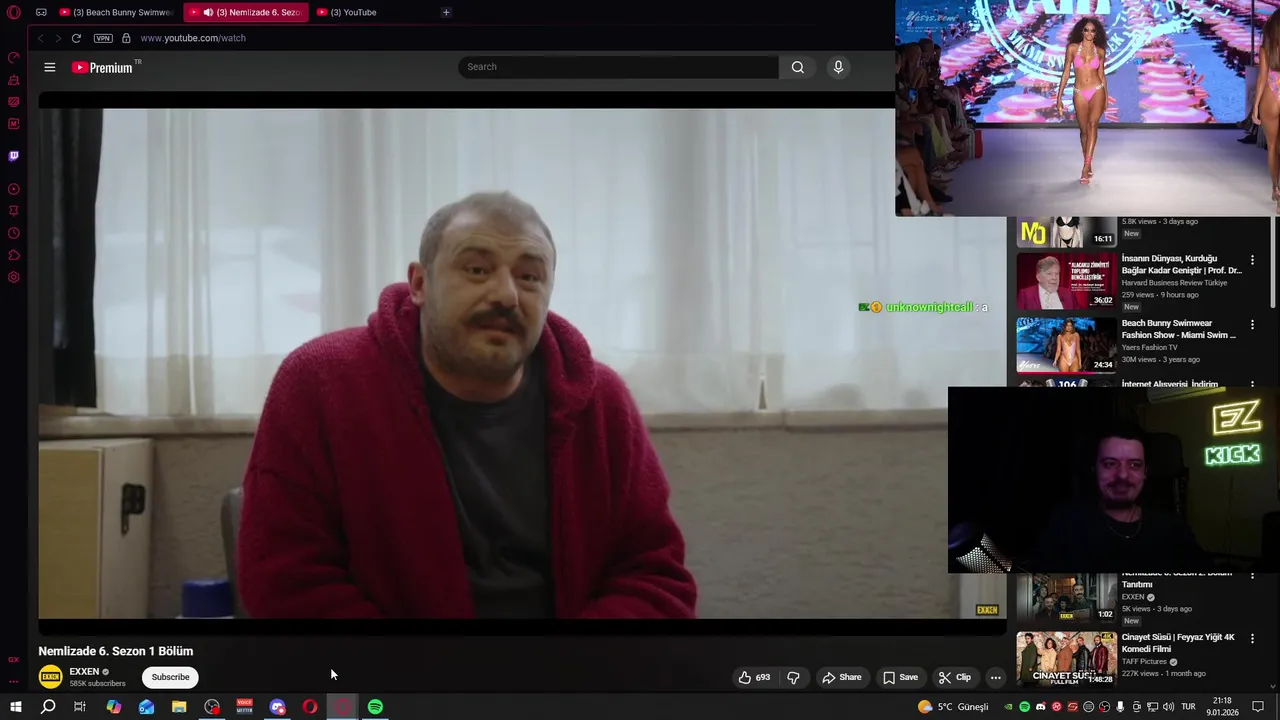Viewport: 1280px width, 720px height.
Task: Open options menu for Cinayet Süsü video
Action: coord(1252,638)
